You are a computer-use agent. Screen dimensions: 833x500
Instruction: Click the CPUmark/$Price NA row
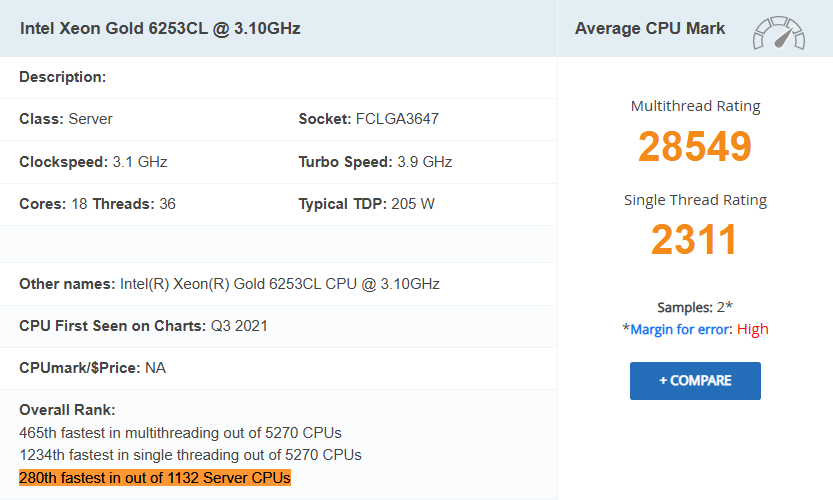(x=92, y=368)
